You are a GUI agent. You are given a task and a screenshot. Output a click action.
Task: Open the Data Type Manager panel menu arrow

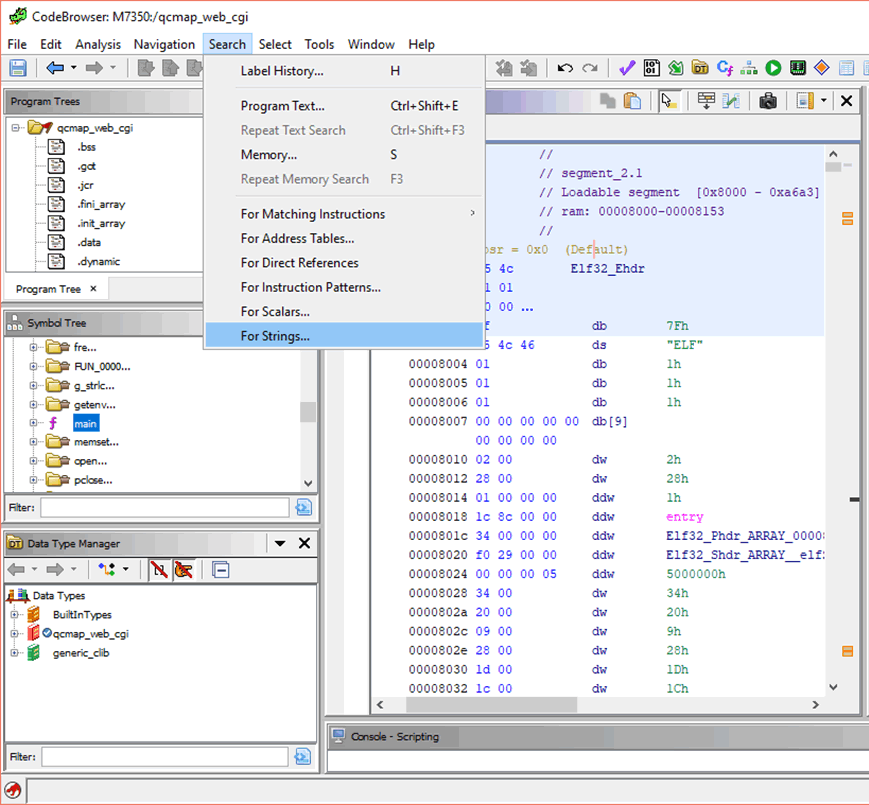coord(280,543)
